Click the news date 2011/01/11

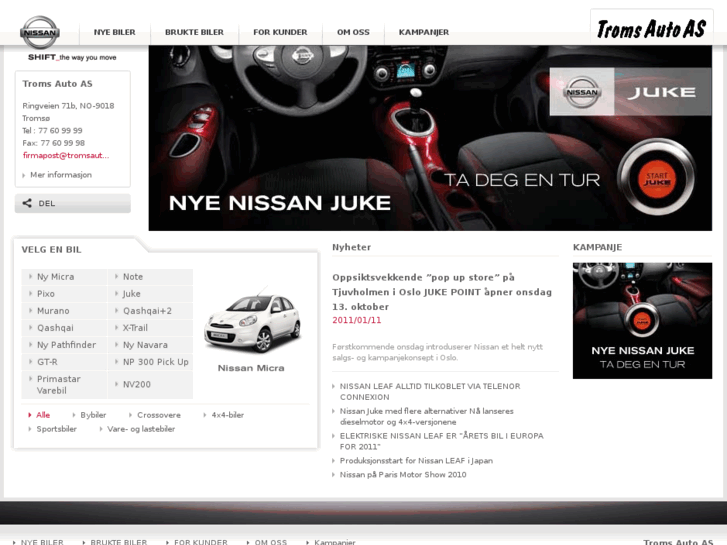(357, 320)
